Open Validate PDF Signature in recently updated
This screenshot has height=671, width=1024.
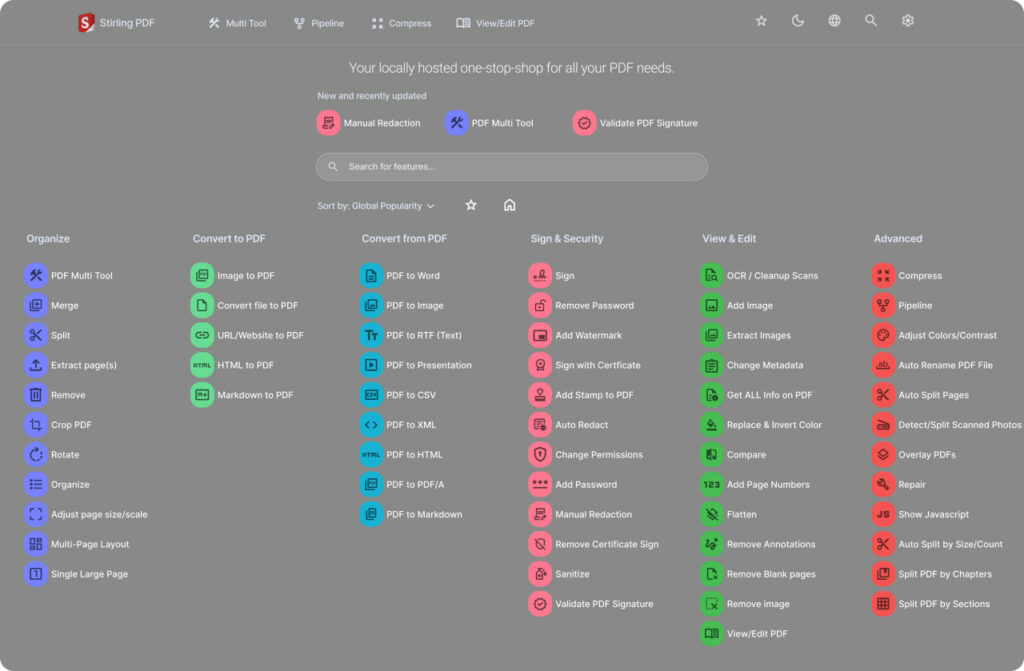635,123
